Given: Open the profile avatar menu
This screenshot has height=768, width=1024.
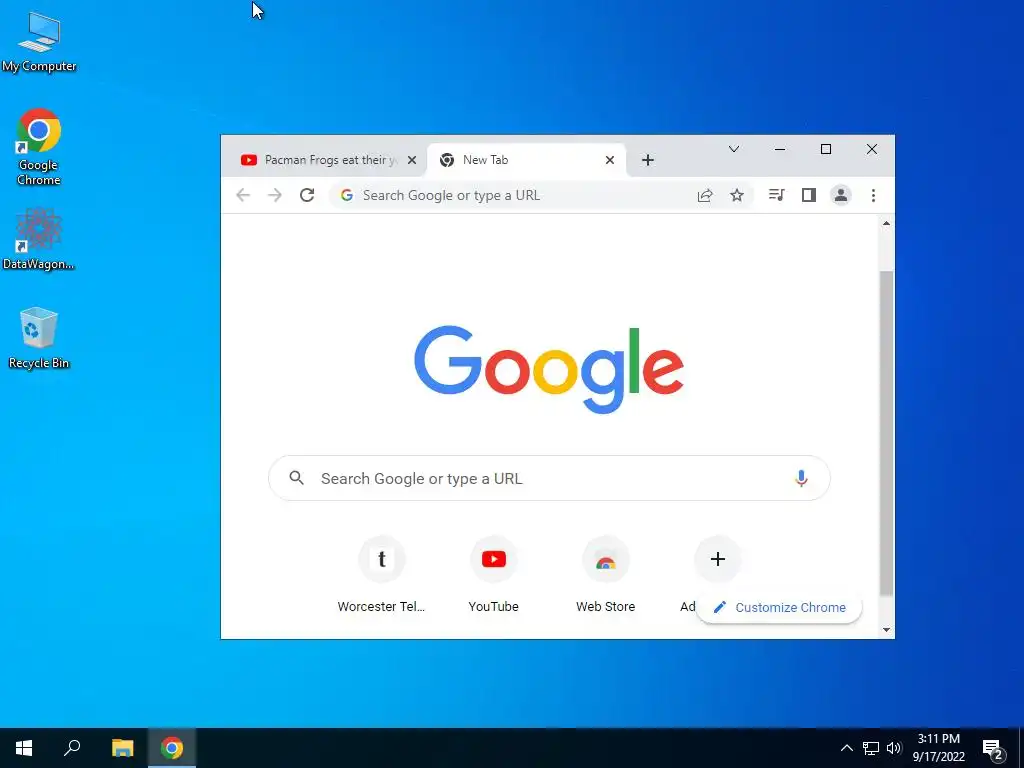Looking at the screenshot, I should pos(840,195).
